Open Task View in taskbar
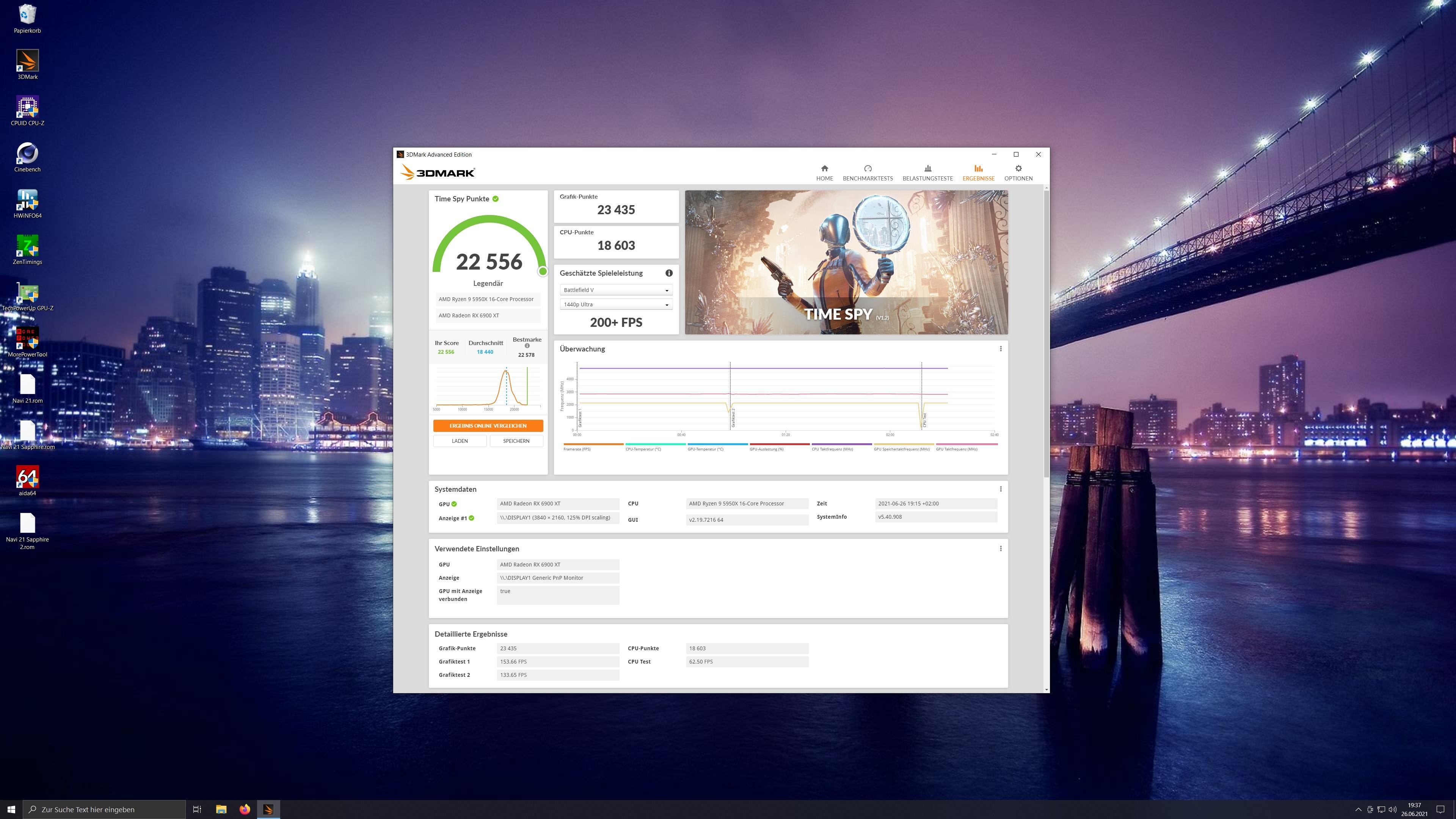The width and height of the screenshot is (1456, 819). pos(197,810)
